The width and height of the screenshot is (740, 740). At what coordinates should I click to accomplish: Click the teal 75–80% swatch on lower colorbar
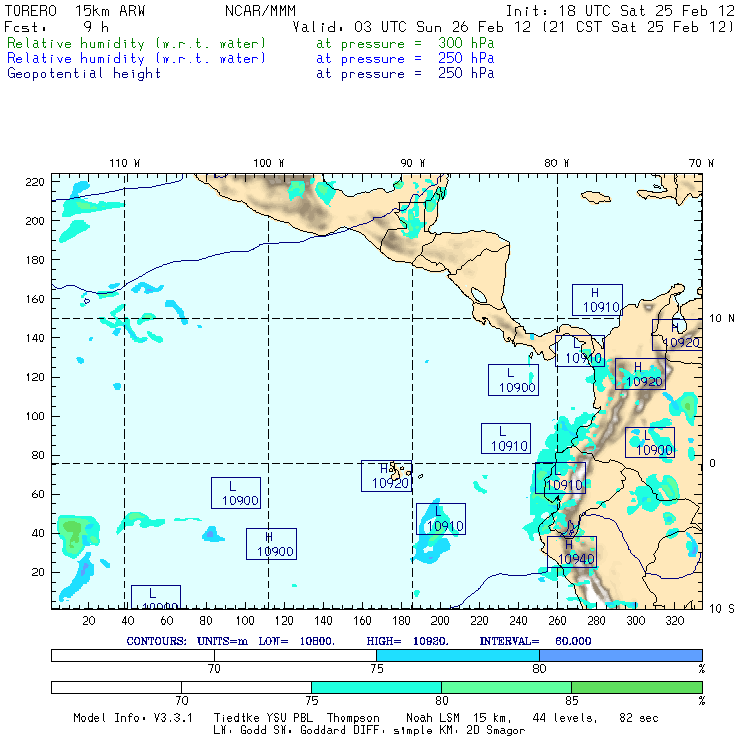pos(376,687)
